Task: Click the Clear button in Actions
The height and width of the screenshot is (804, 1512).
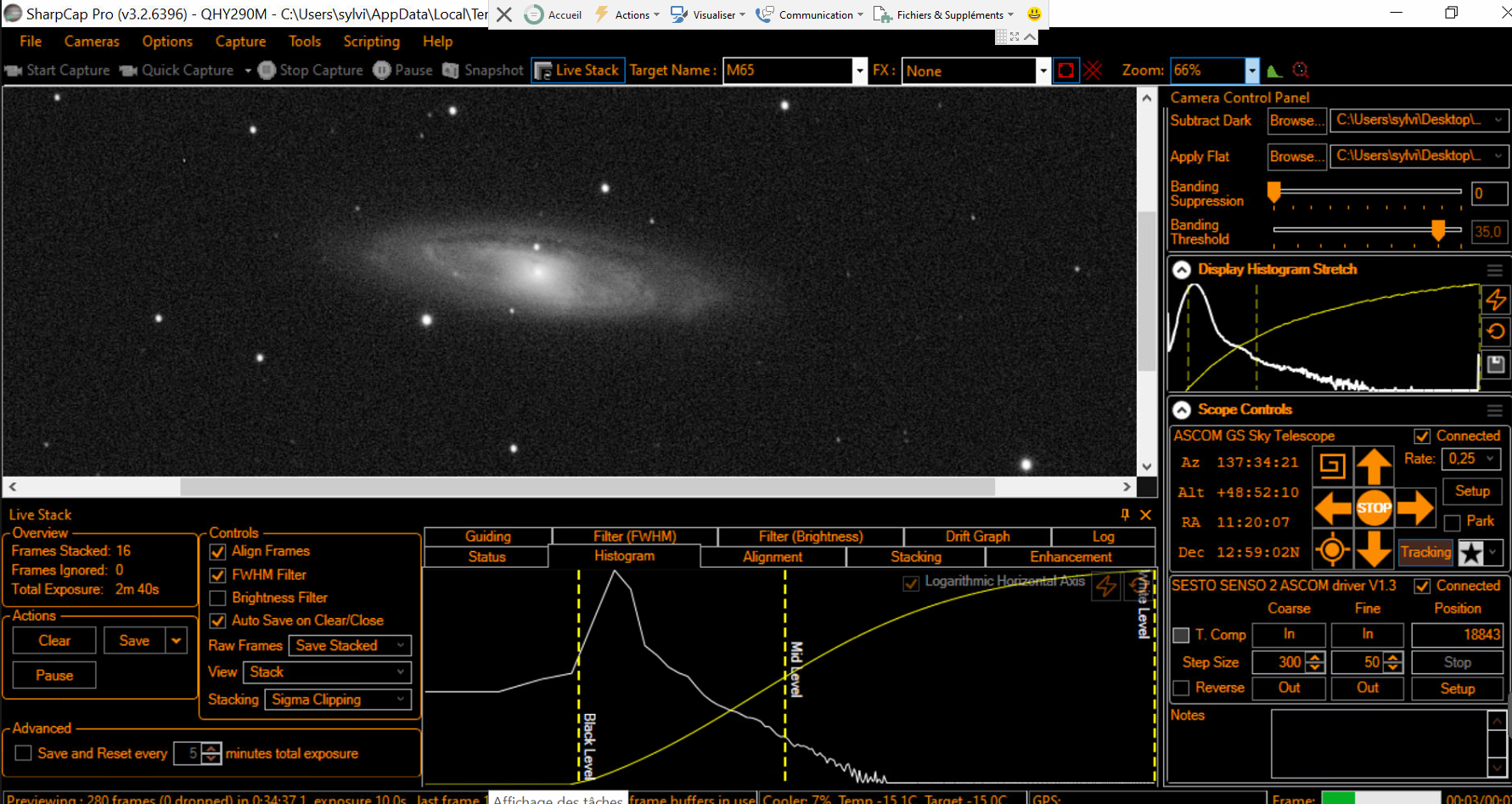Action: (x=54, y=641)
